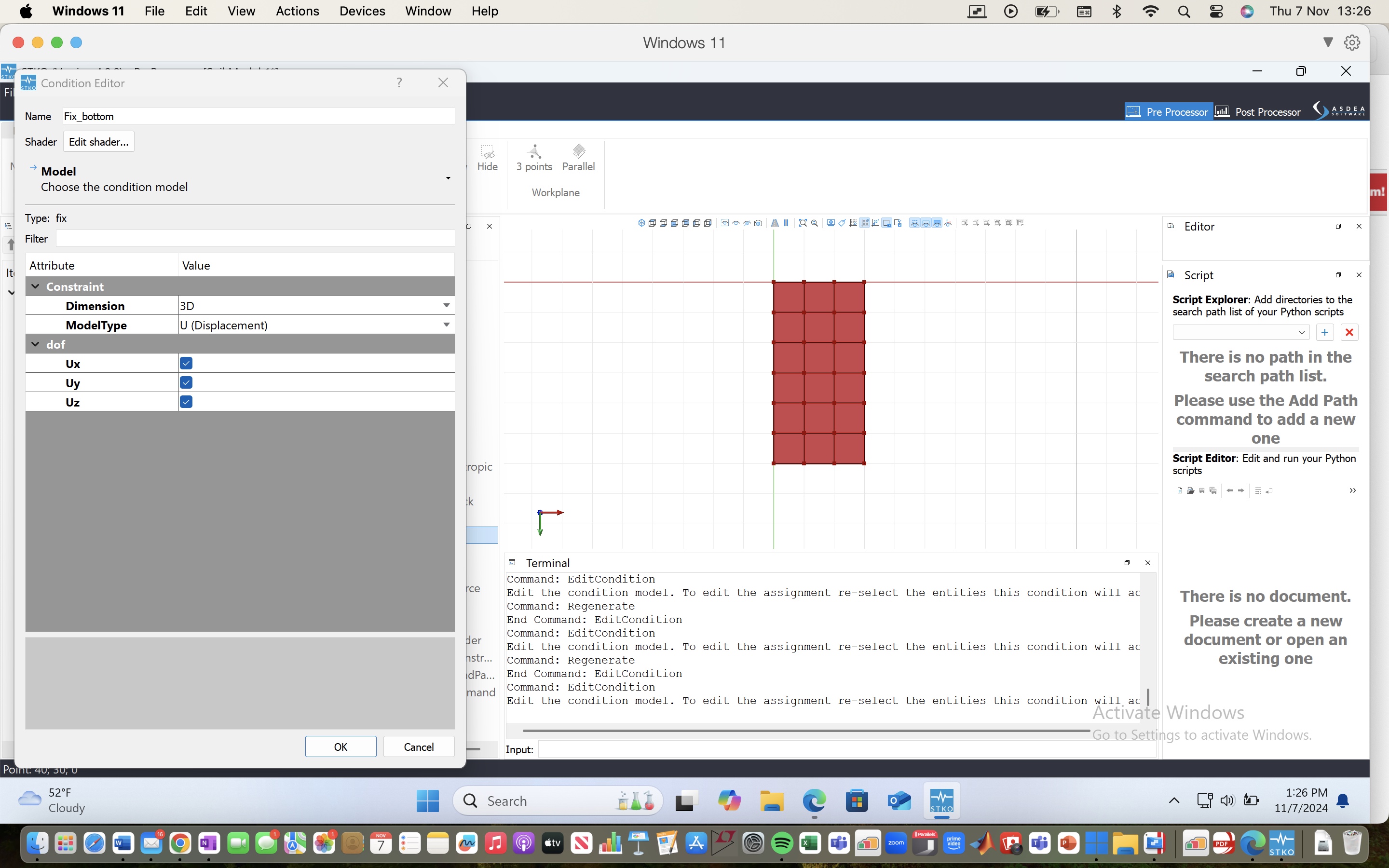The image size is (1389, 868).
Task: Click the OK button in Condition Editor
Action: point(340,746)
